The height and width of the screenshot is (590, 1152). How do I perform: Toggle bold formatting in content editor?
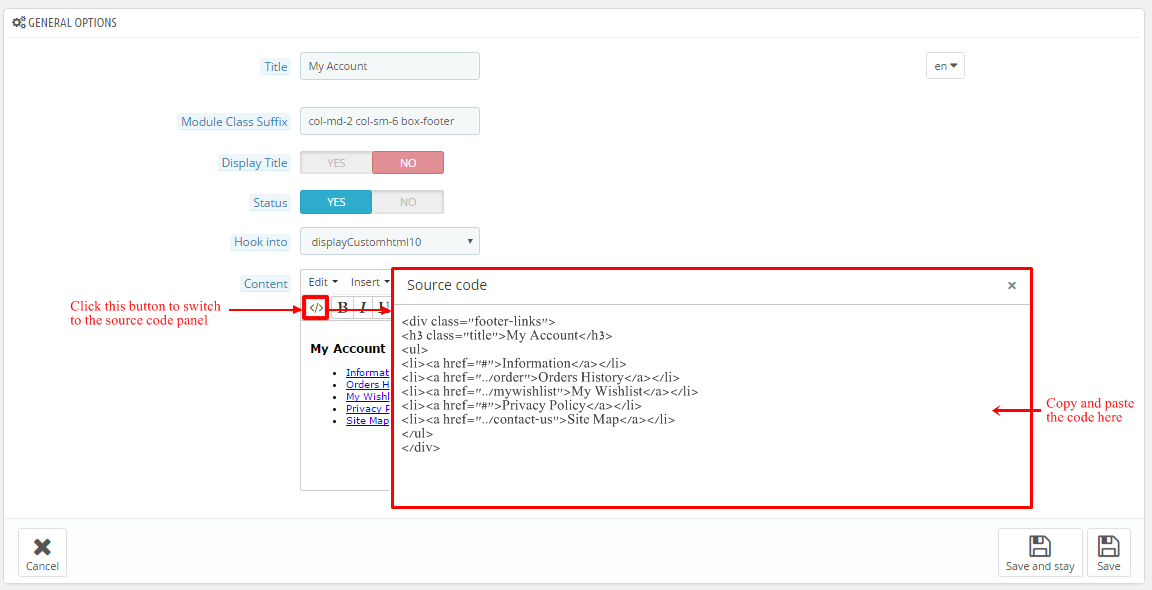(x=342, y=308)
